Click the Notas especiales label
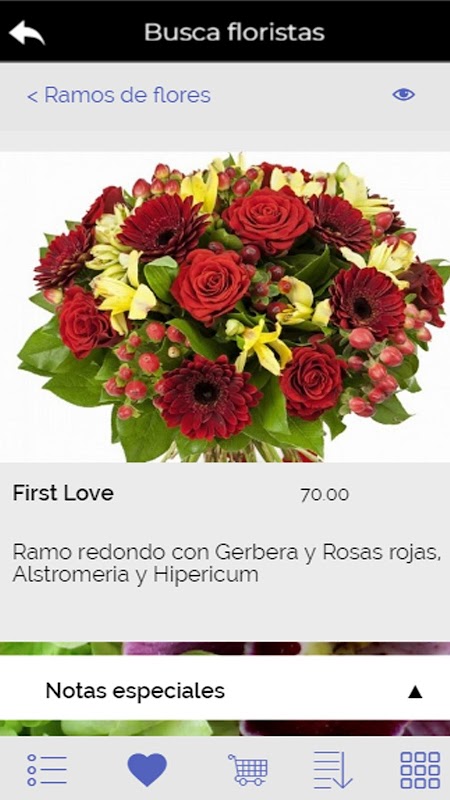Screen dimensions: 450x800 pos(135,691)
